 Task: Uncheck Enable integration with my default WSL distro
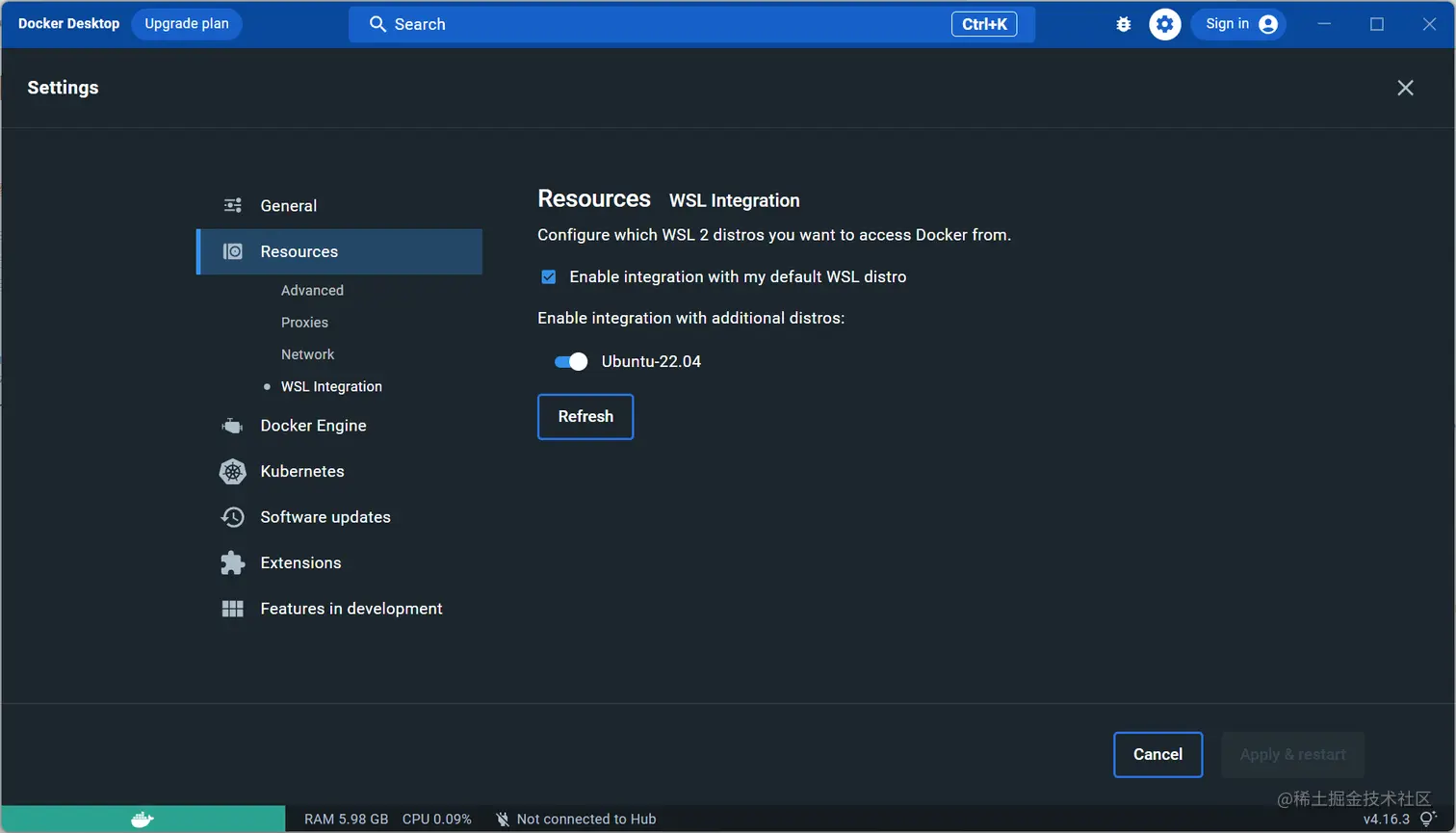[549, 277]
